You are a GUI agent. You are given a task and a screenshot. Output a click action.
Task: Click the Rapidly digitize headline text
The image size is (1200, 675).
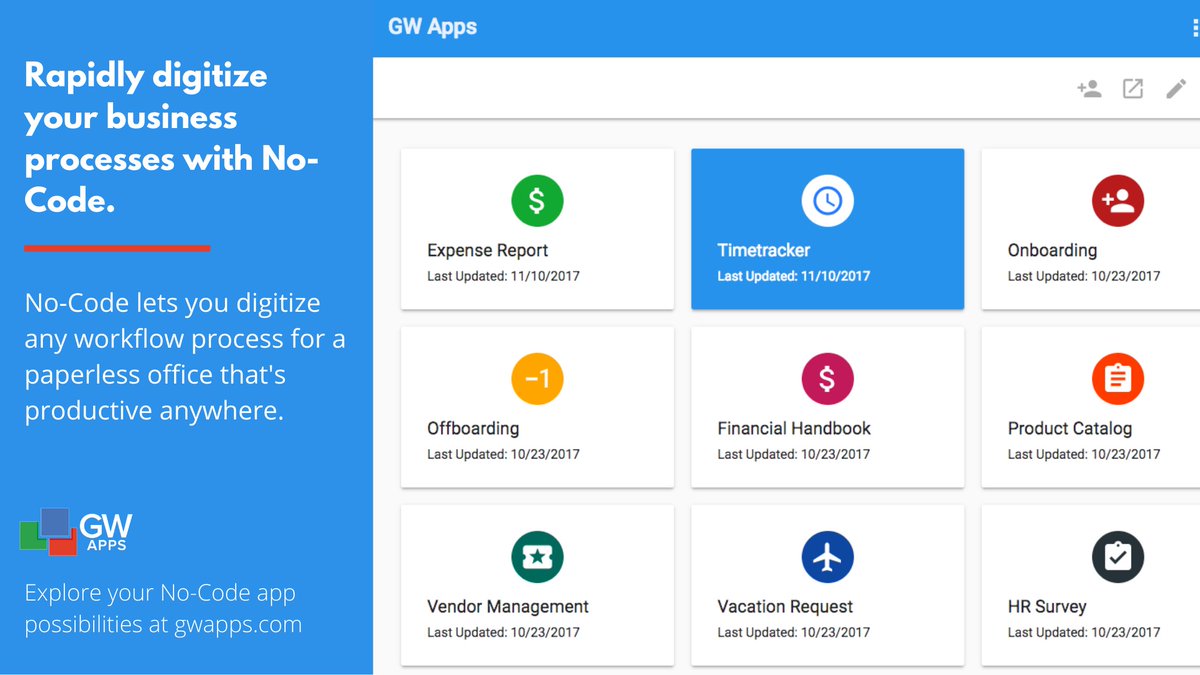tap(171, 138)
